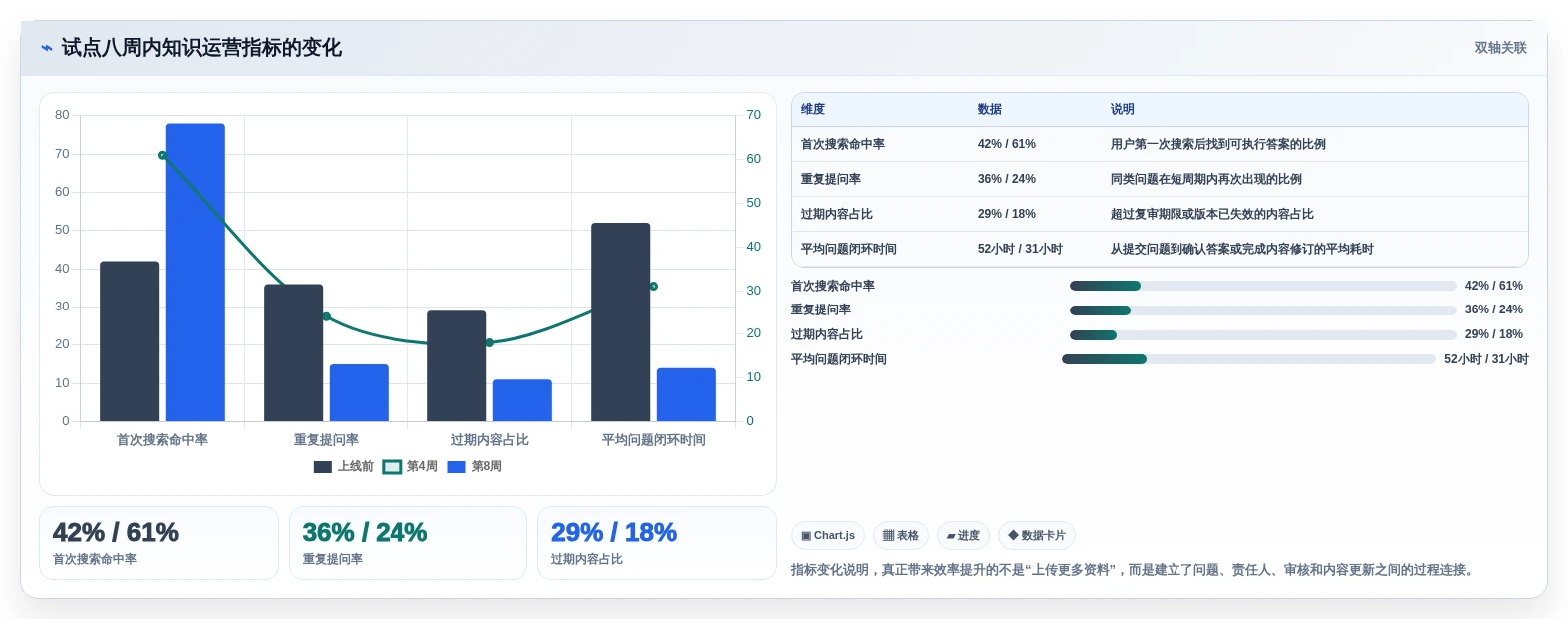The width and height of the screenshot is (1568, 619).
Task: Toggle the 第4周 legend outline box
Action: pyautogui.click(x=392, y=467)
